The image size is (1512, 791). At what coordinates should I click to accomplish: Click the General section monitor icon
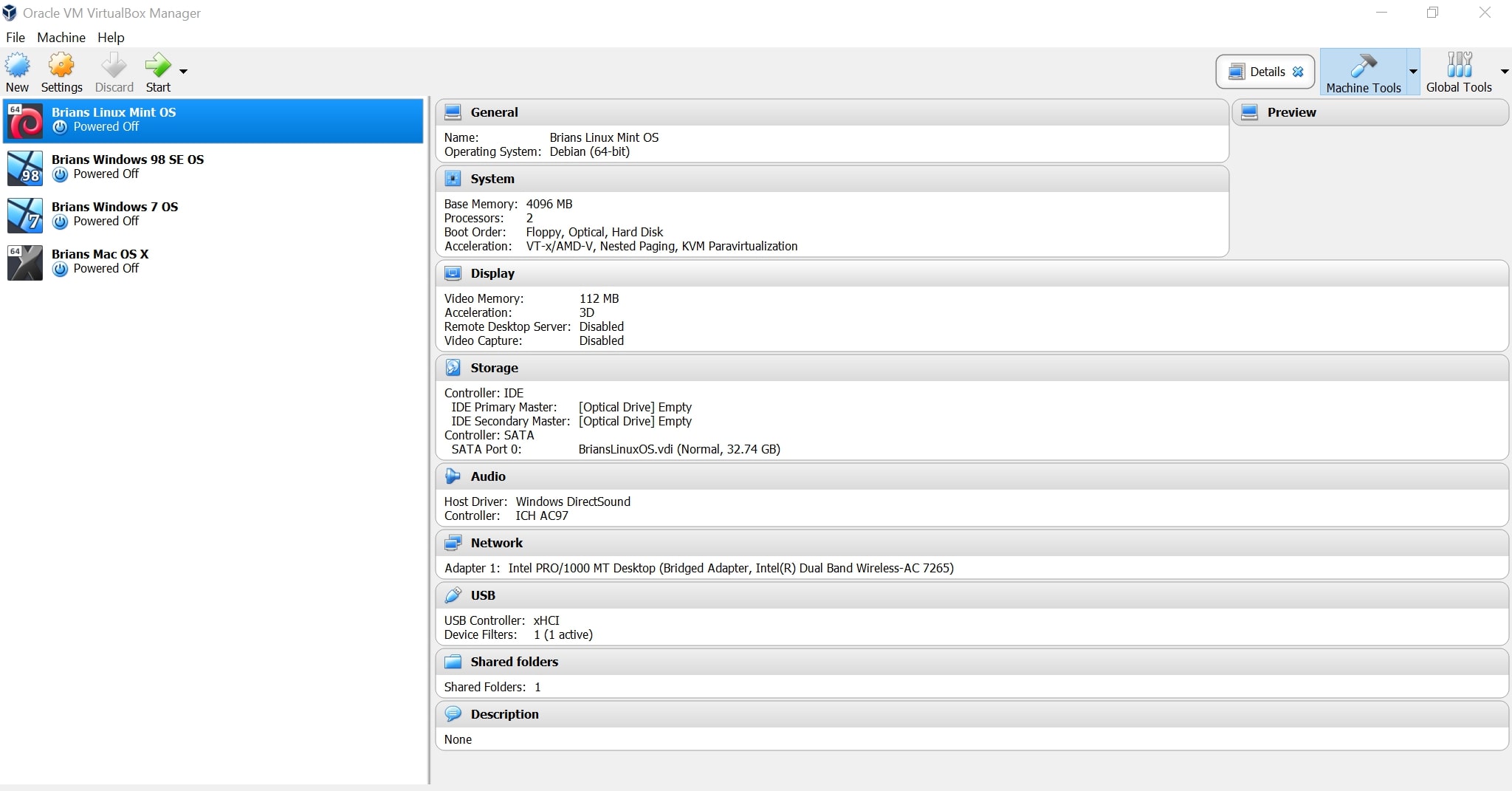pyautogui.click(x=453, y=112)
